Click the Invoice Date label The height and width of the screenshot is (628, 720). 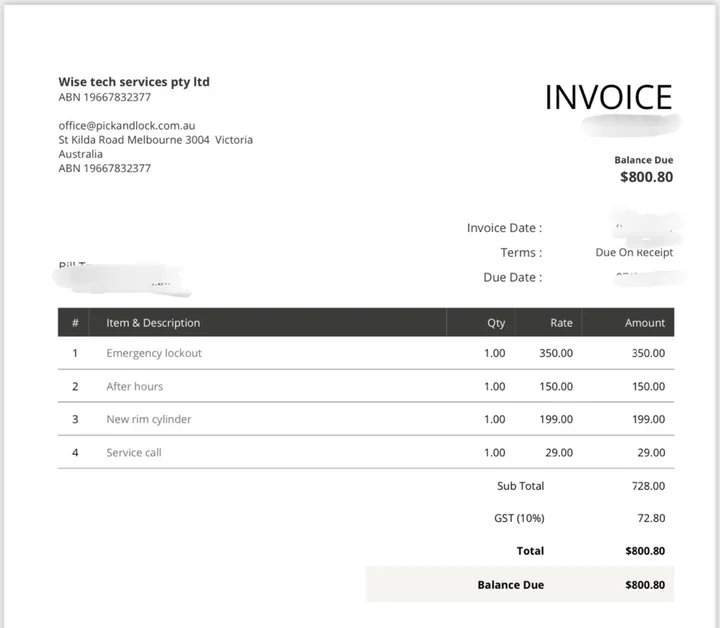point(504,228)
